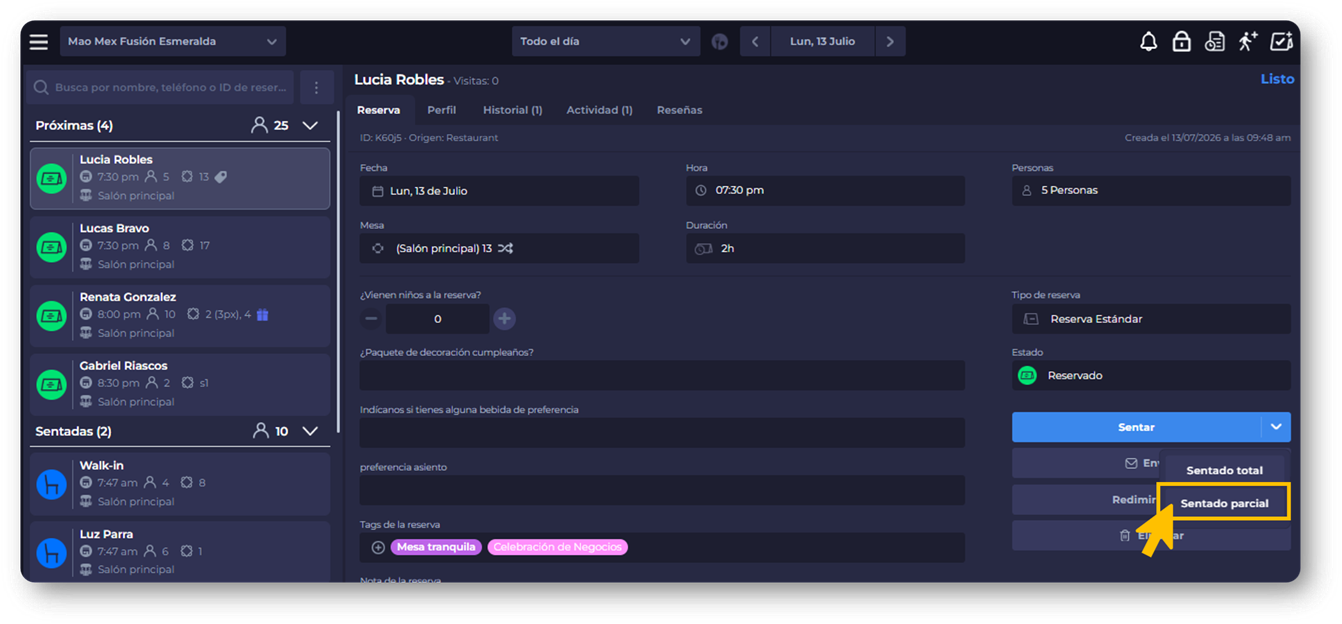Open Fecha picker Lun, 13 de Julio
Screen dimensions: 1342x624
point(499,191)
